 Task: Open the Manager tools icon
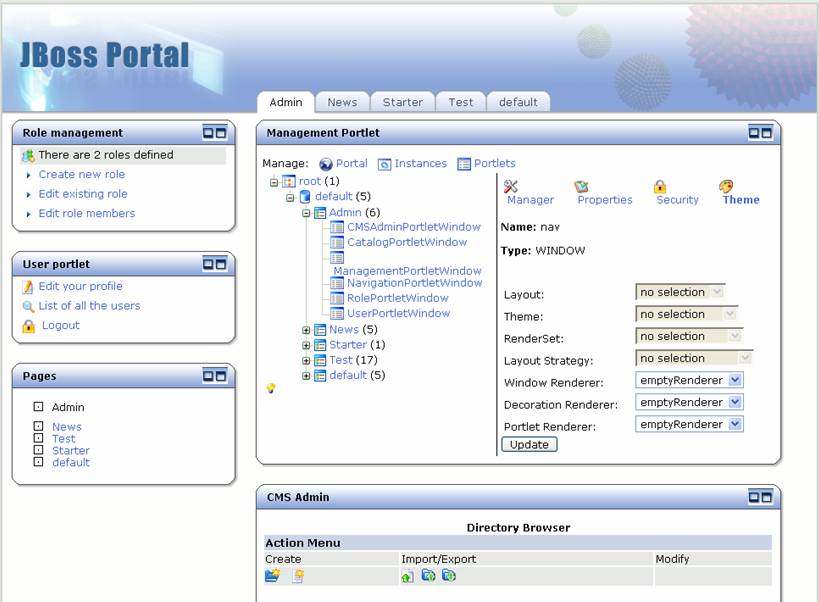click(510, 186)
